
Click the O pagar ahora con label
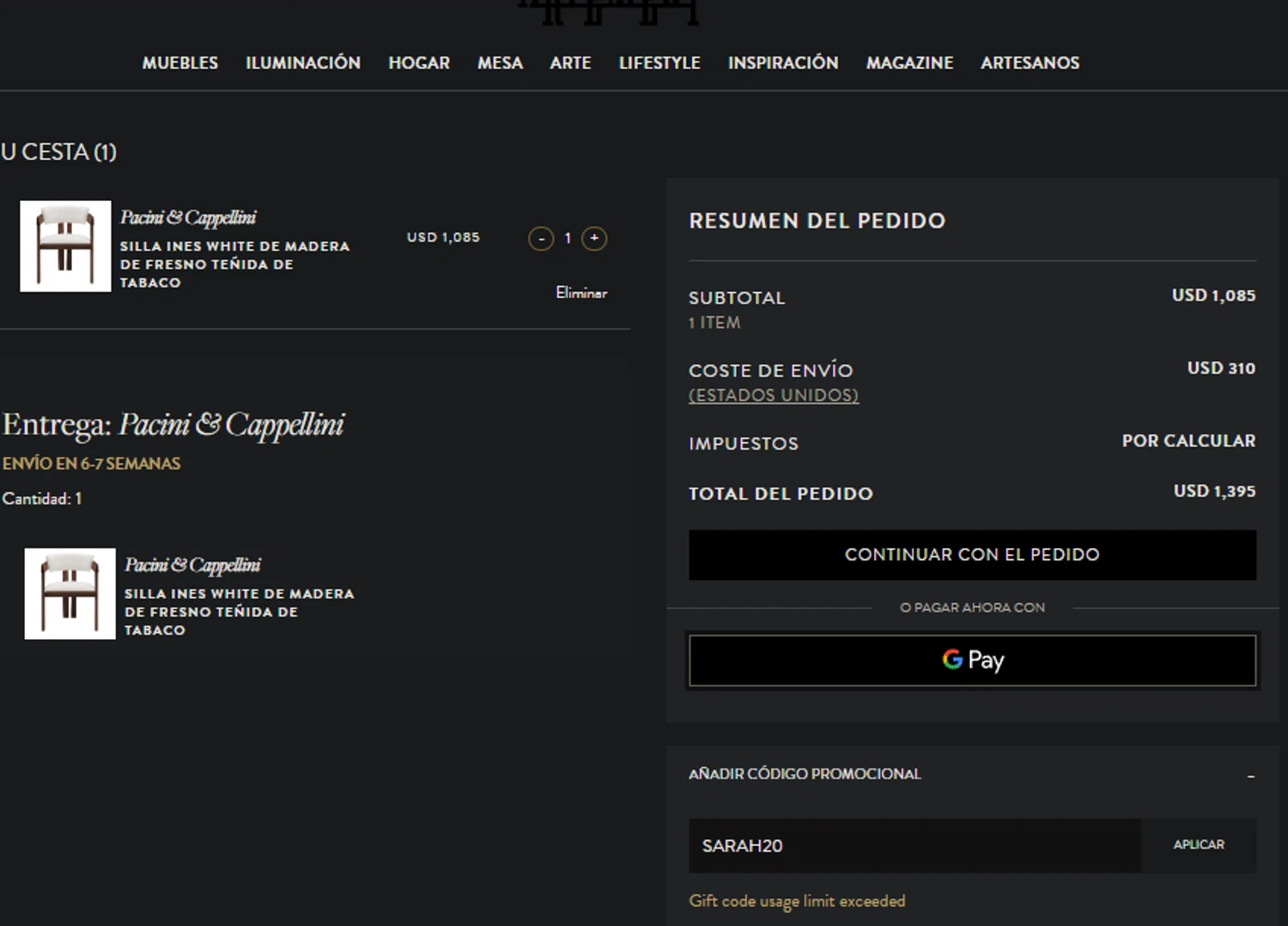(972, 607)
